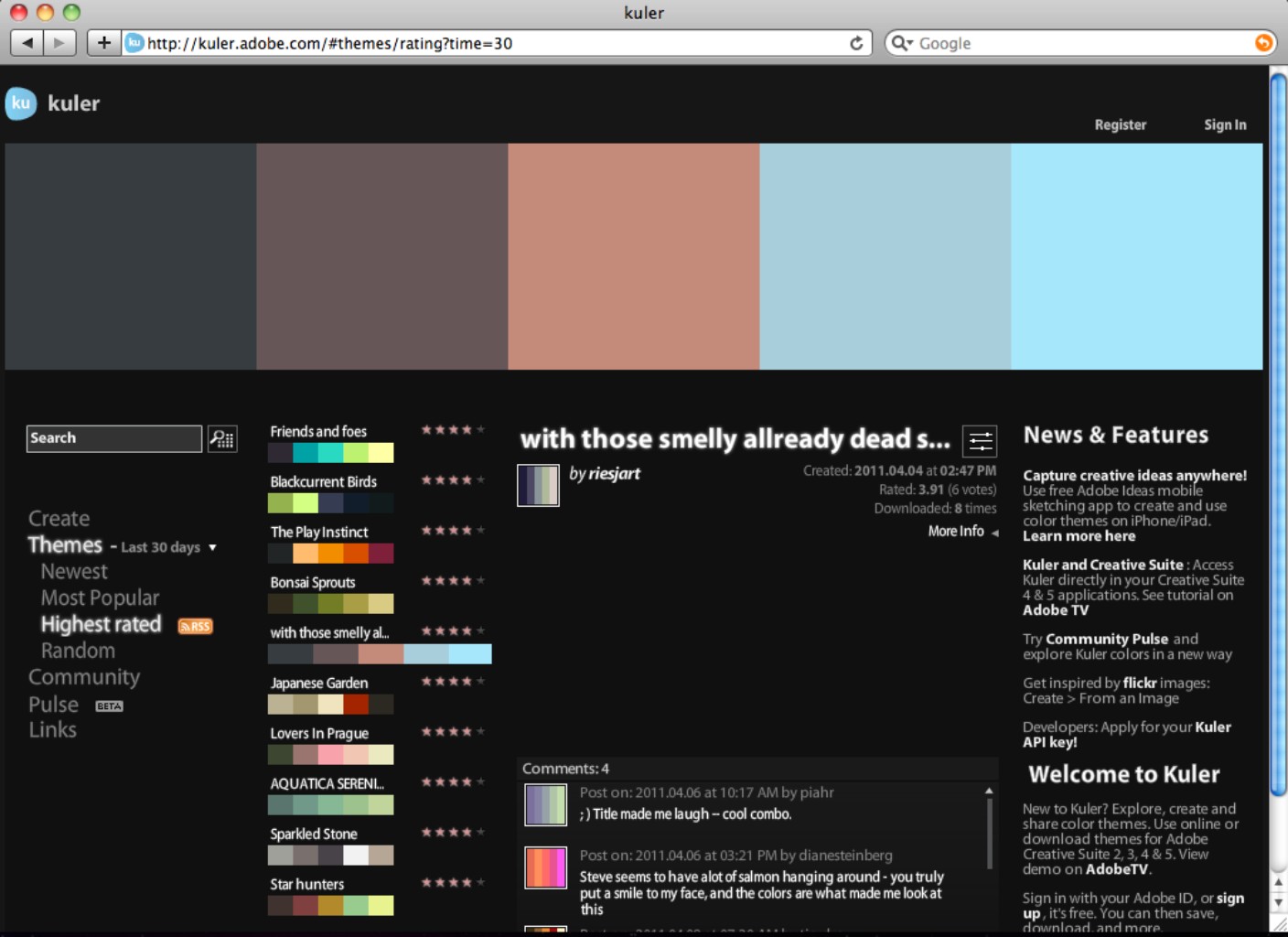The image size is (1288, 937).
Task: Reload the page with the refresh icon
Action: (x=856, y=43)
